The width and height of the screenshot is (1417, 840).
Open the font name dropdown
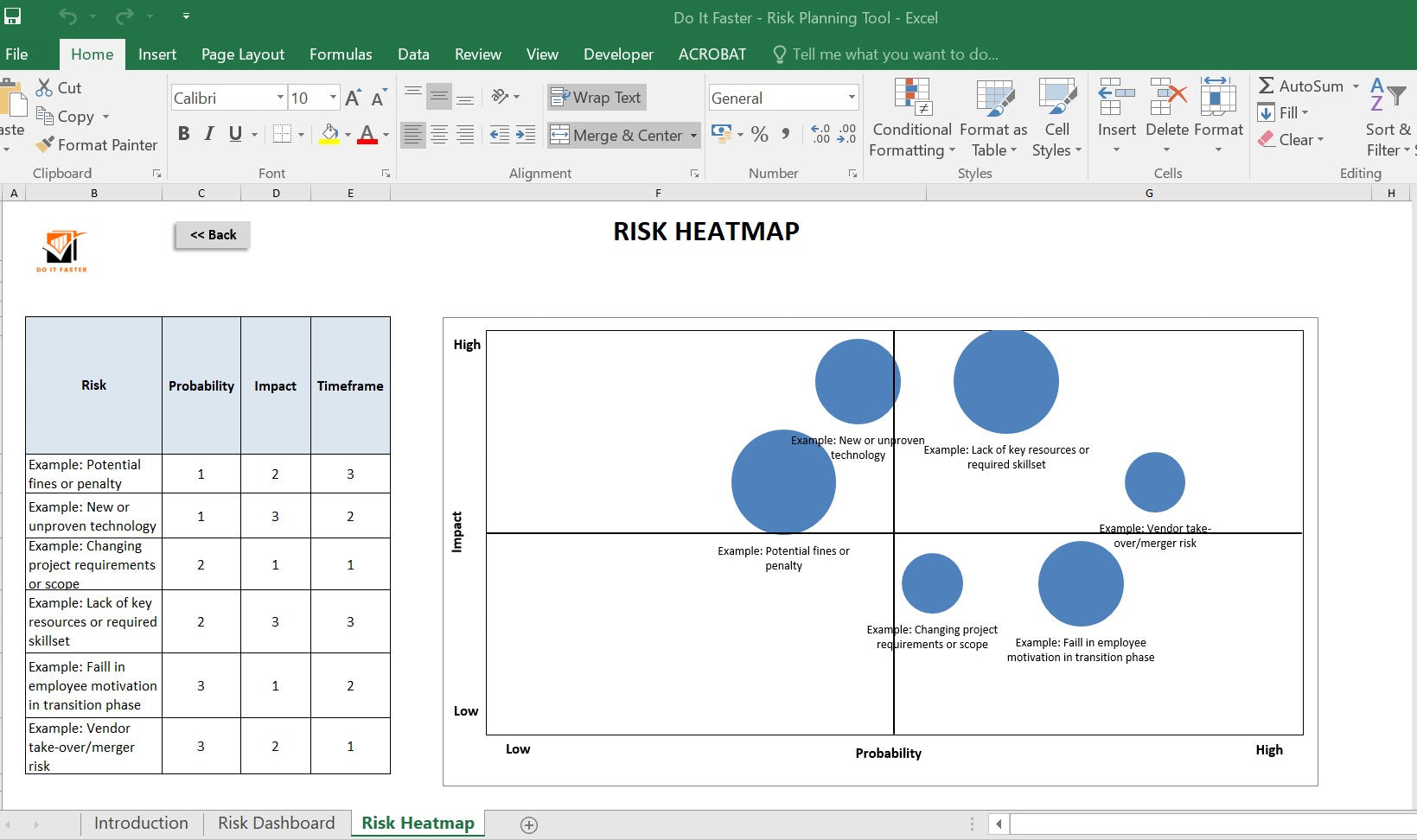(x=279, y=97)
